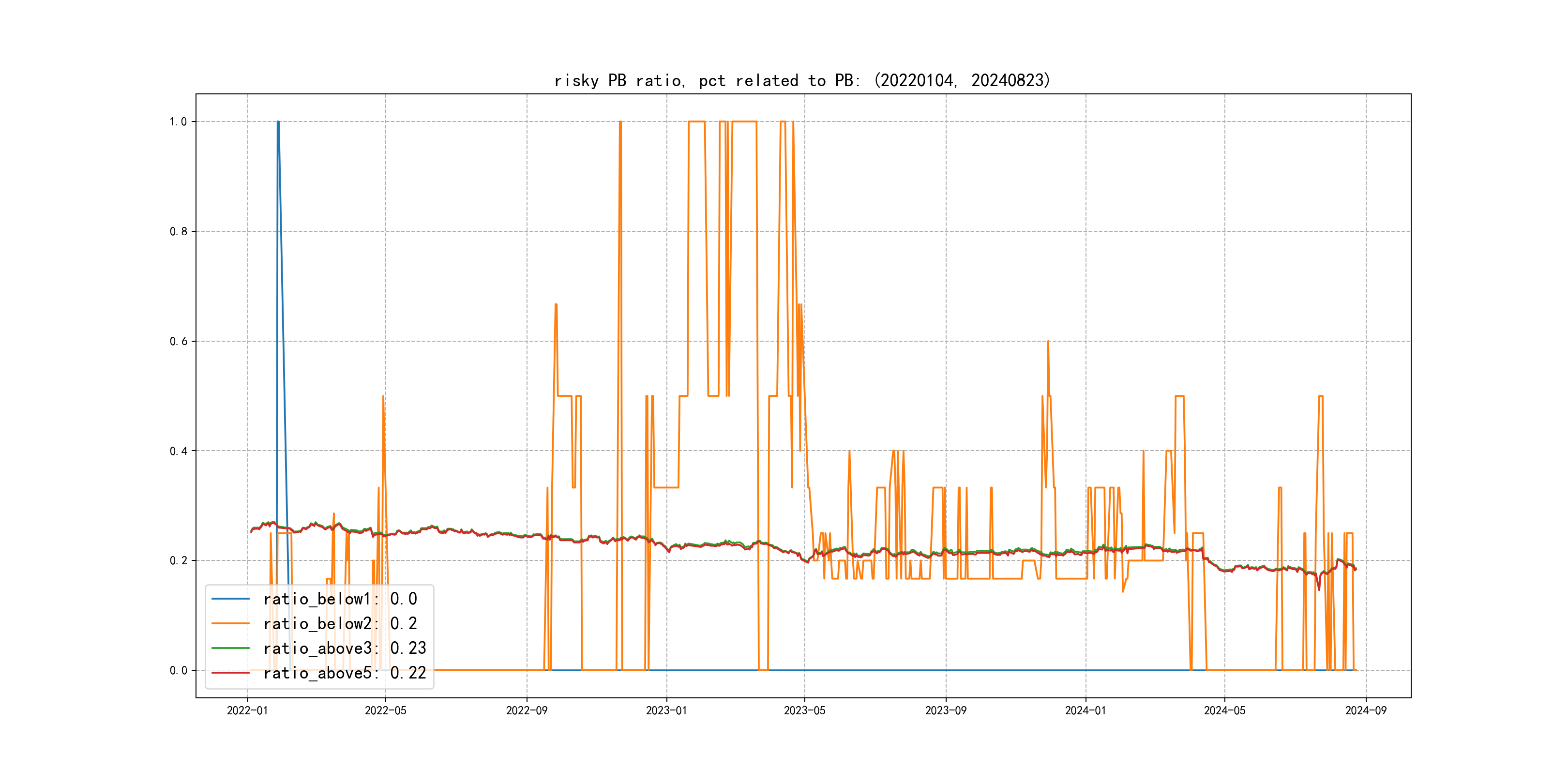
Task: Click the orange ratio_below2 legend line sample
Action: [x=230, y=623]
